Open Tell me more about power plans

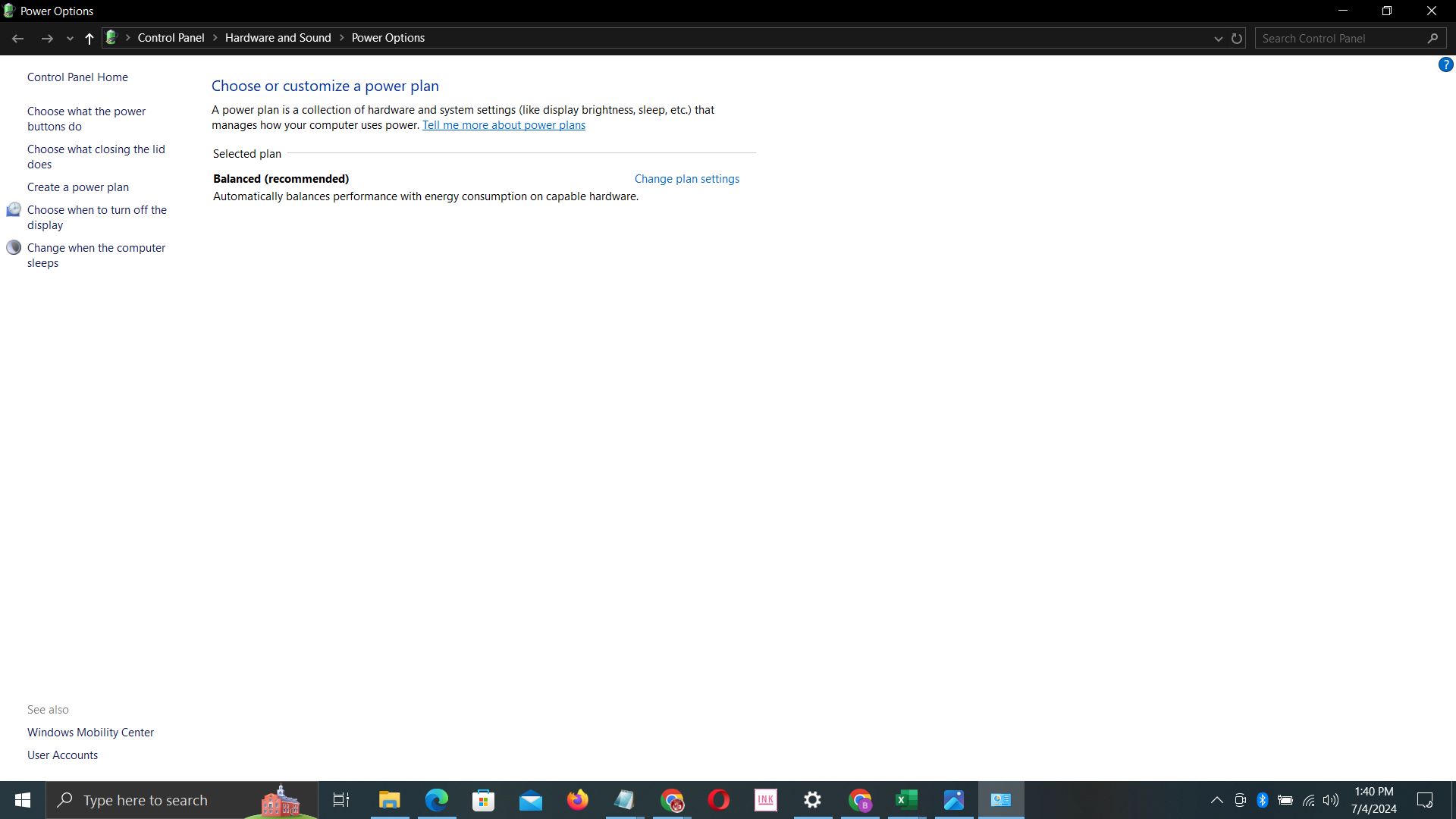tap(504, 125)
